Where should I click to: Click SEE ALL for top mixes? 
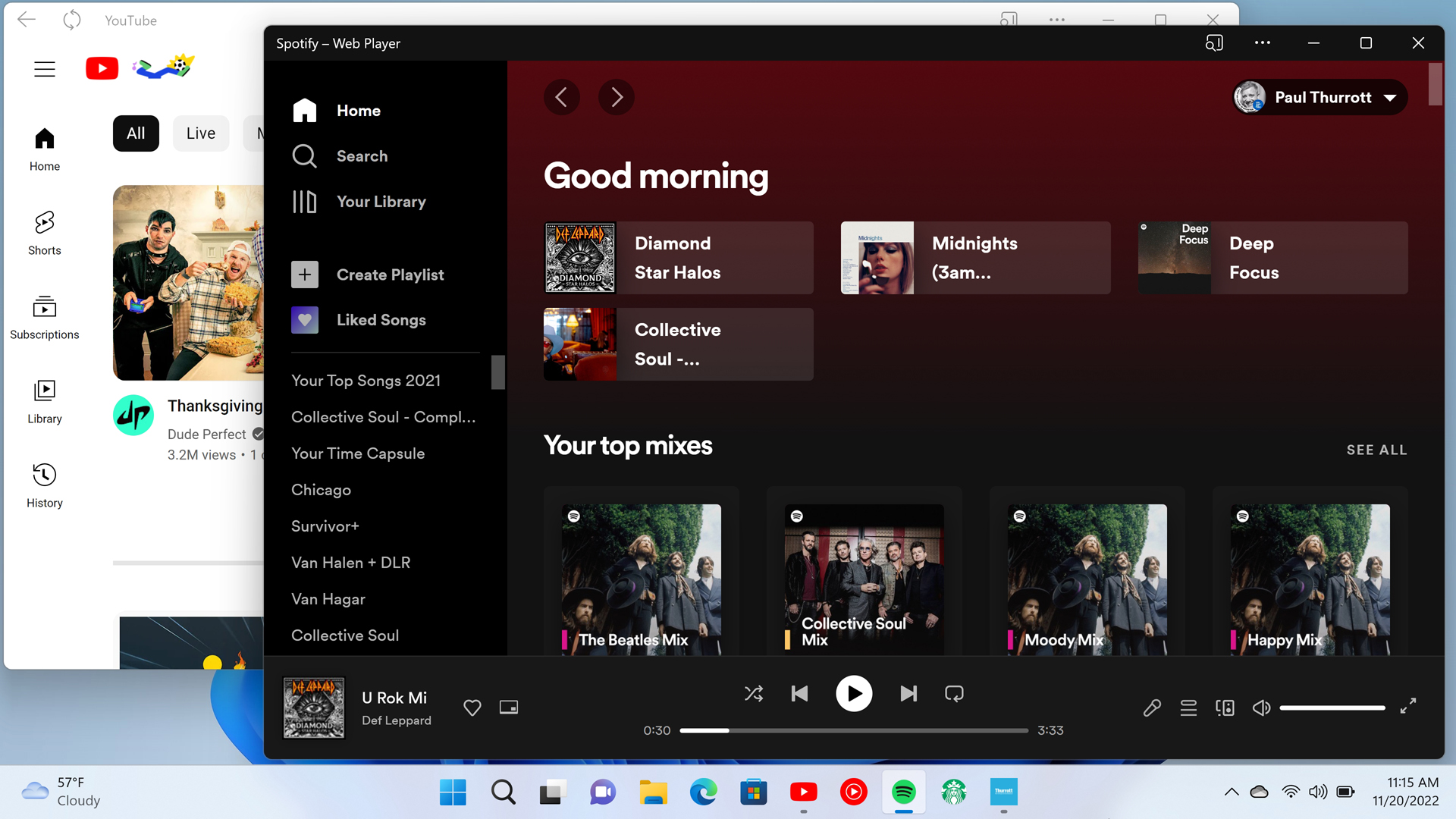pos(1376,450)
